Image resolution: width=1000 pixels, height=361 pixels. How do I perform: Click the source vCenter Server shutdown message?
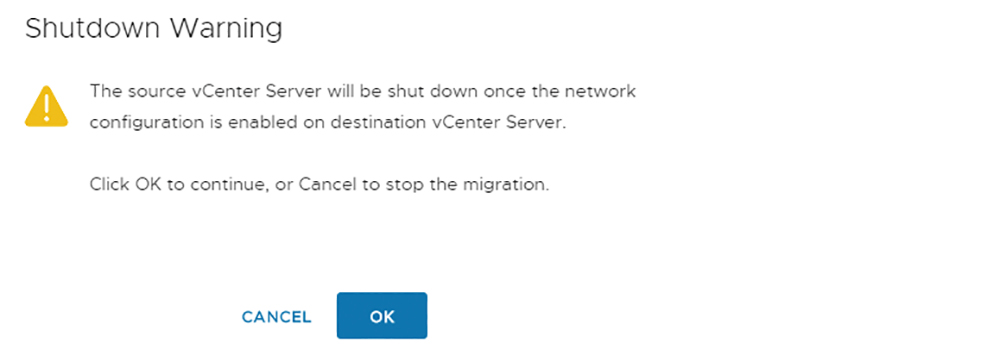tap(362, 107)
